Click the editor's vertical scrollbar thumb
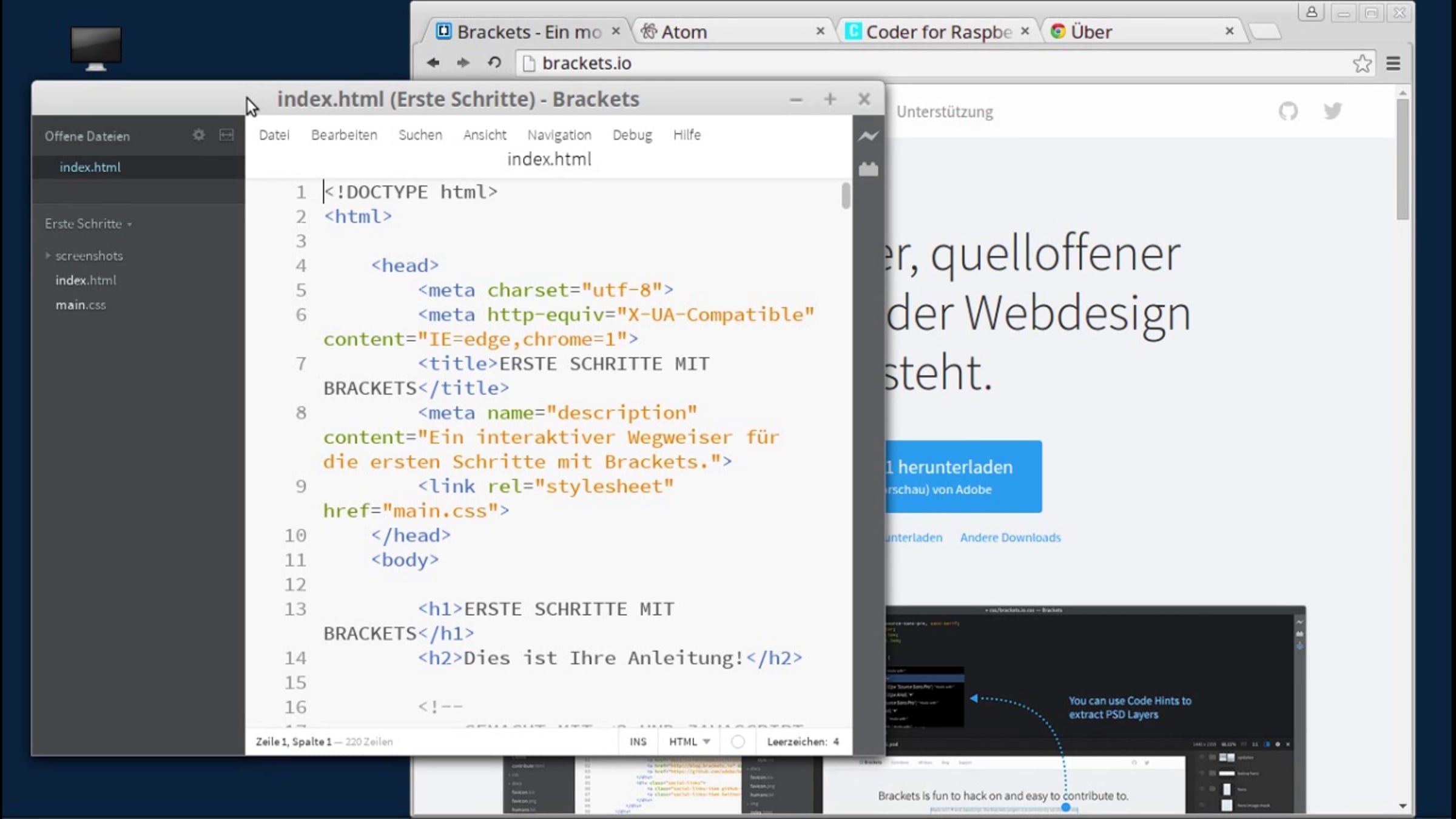This screenshot has height=819, width=1456. pos(846,196)
